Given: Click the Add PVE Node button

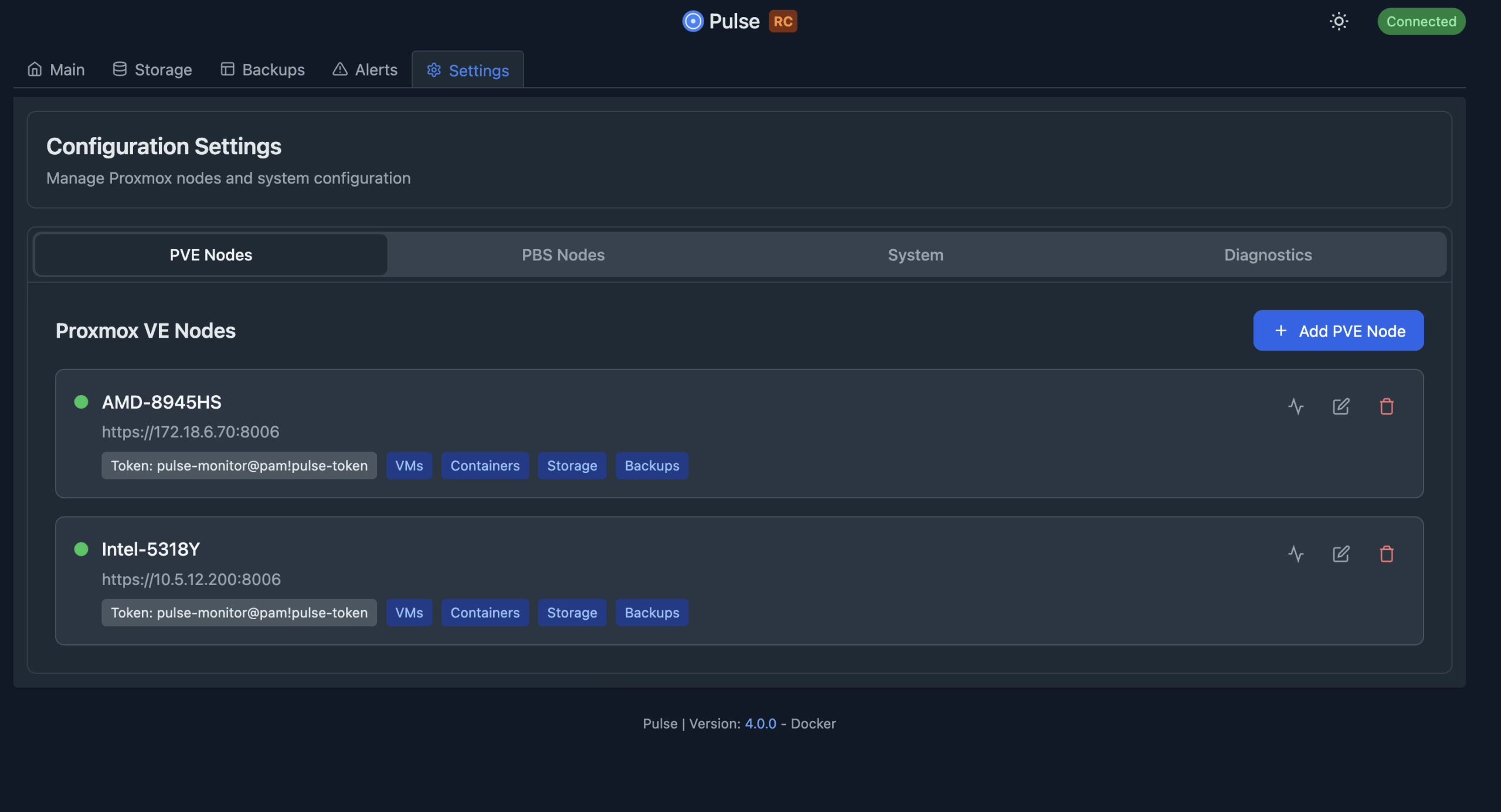Looking at the screenshot, I should [x=1339, y=331].
